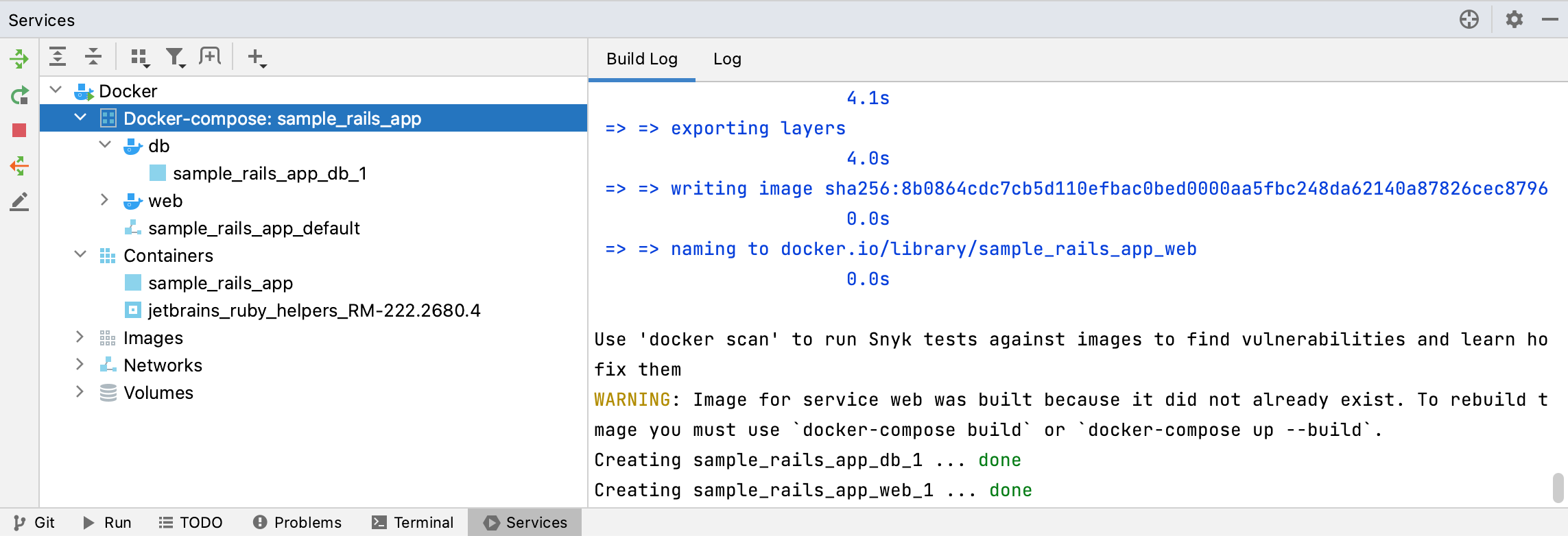Image resolution: width=1568 pixels, height=536 pixels.
Task: Select the sample_rails_app_db_1 container
Action: (x=270, y=173)
